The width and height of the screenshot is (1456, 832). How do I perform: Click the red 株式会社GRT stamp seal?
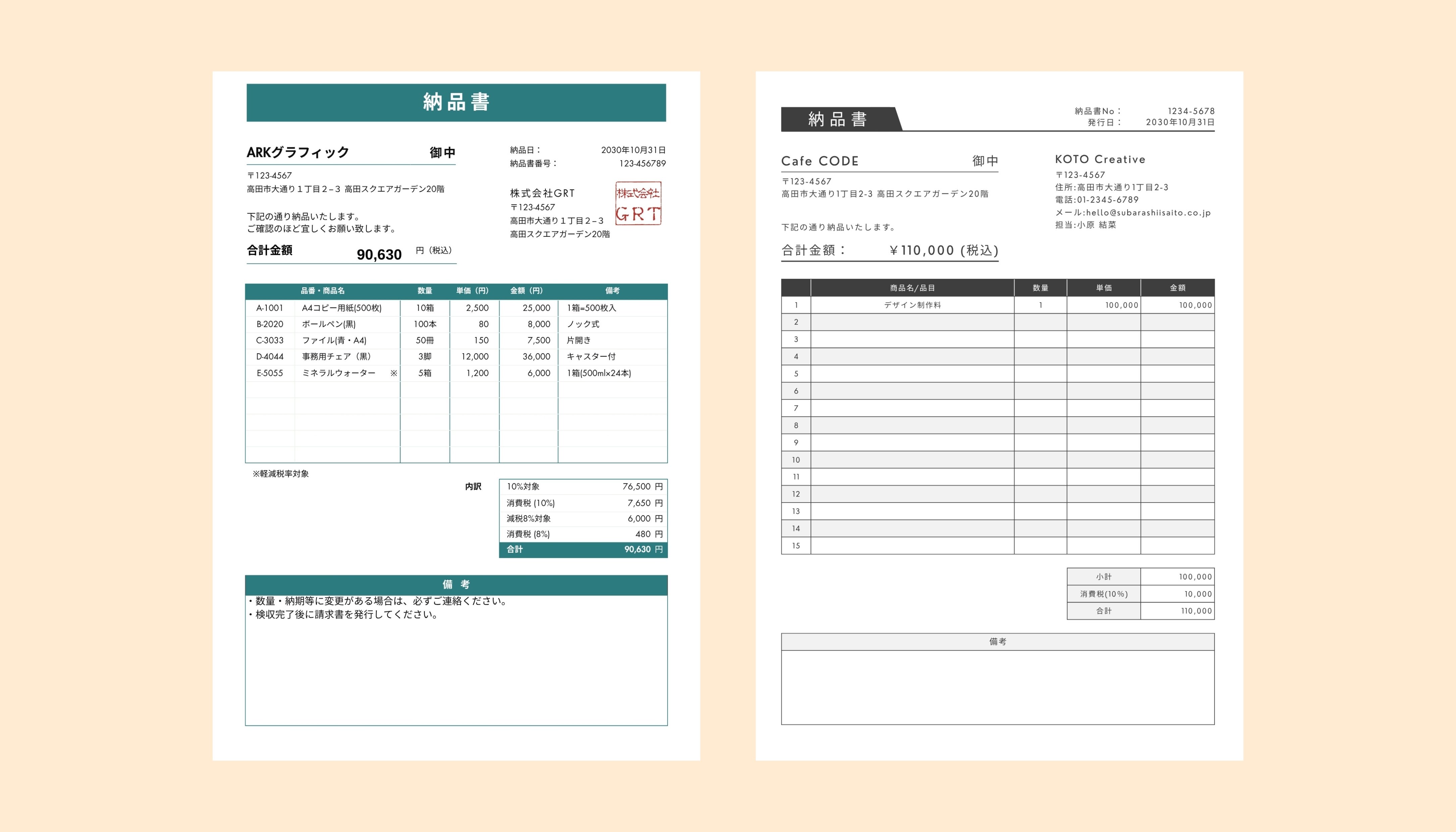pos(638,203)
